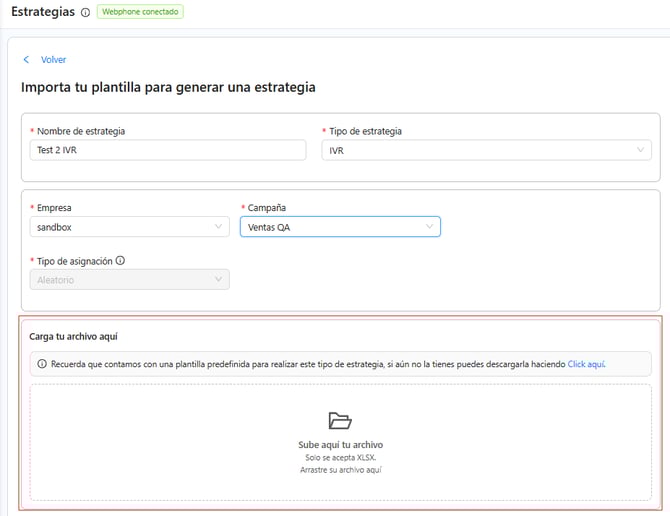Download the template via Click aquí link

(x=586, y=364)
